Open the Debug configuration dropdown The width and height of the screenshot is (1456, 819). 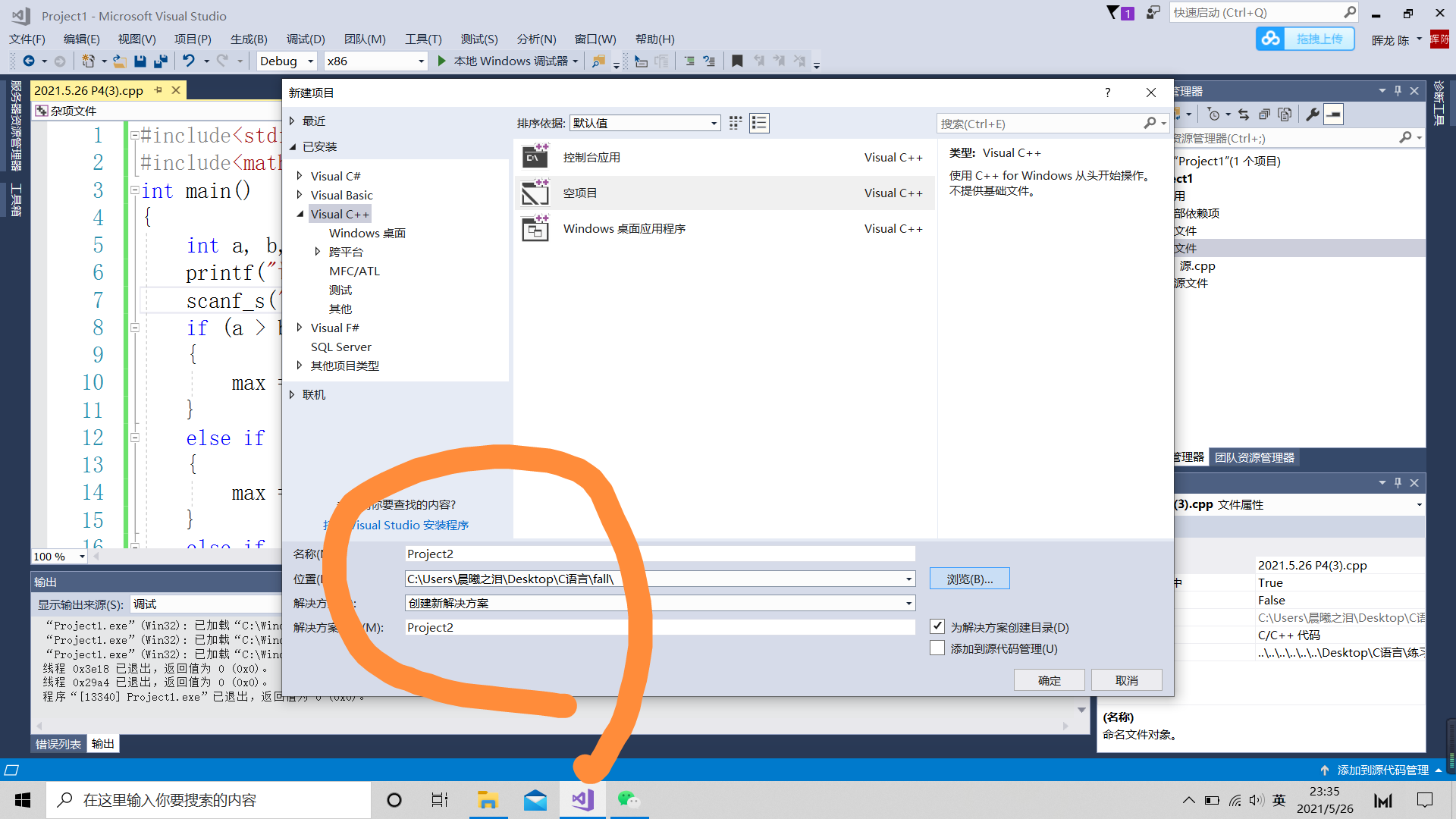point(310,61)
